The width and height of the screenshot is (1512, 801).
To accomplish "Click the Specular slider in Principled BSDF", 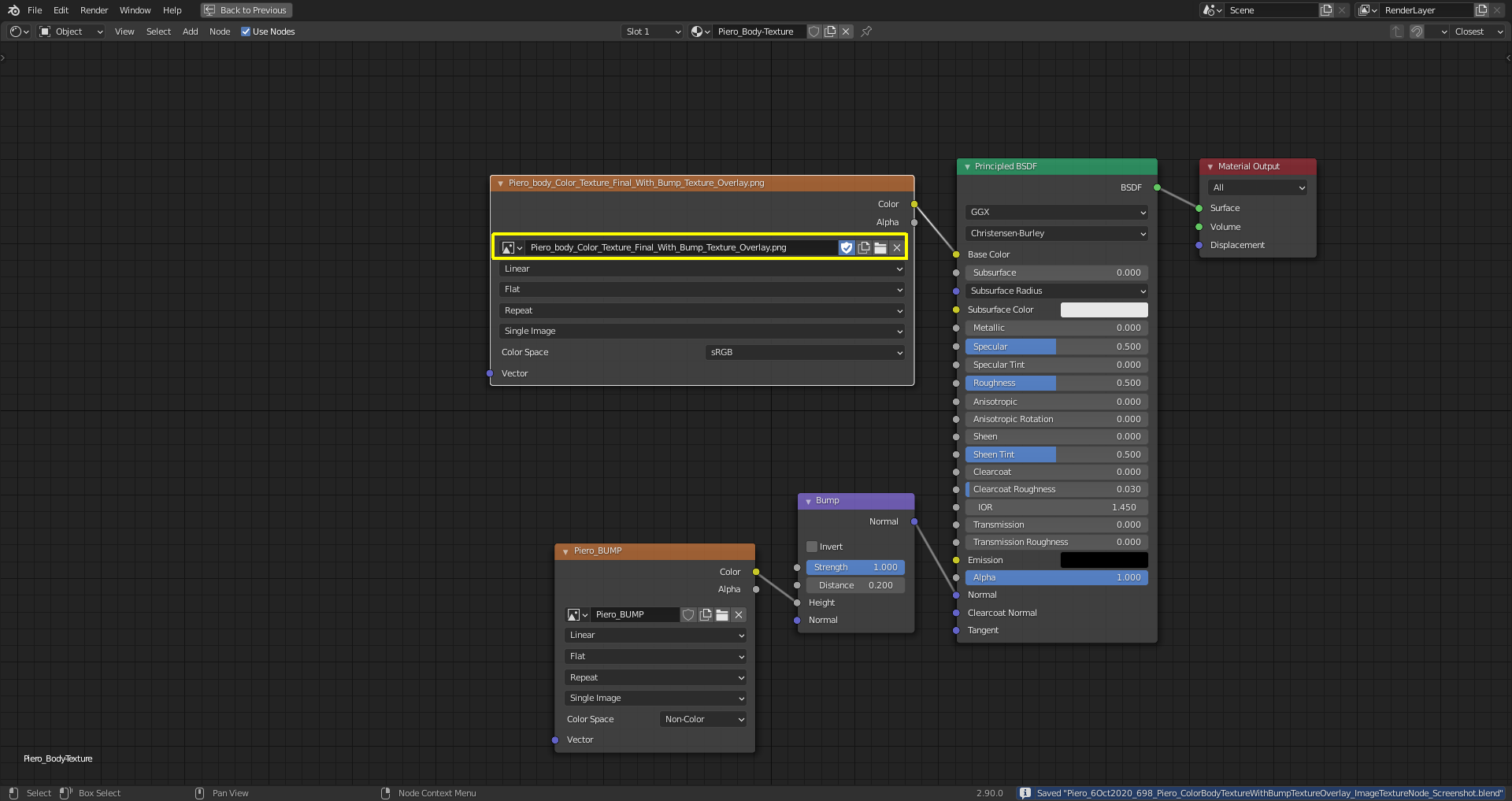I will pos(1057,347).
